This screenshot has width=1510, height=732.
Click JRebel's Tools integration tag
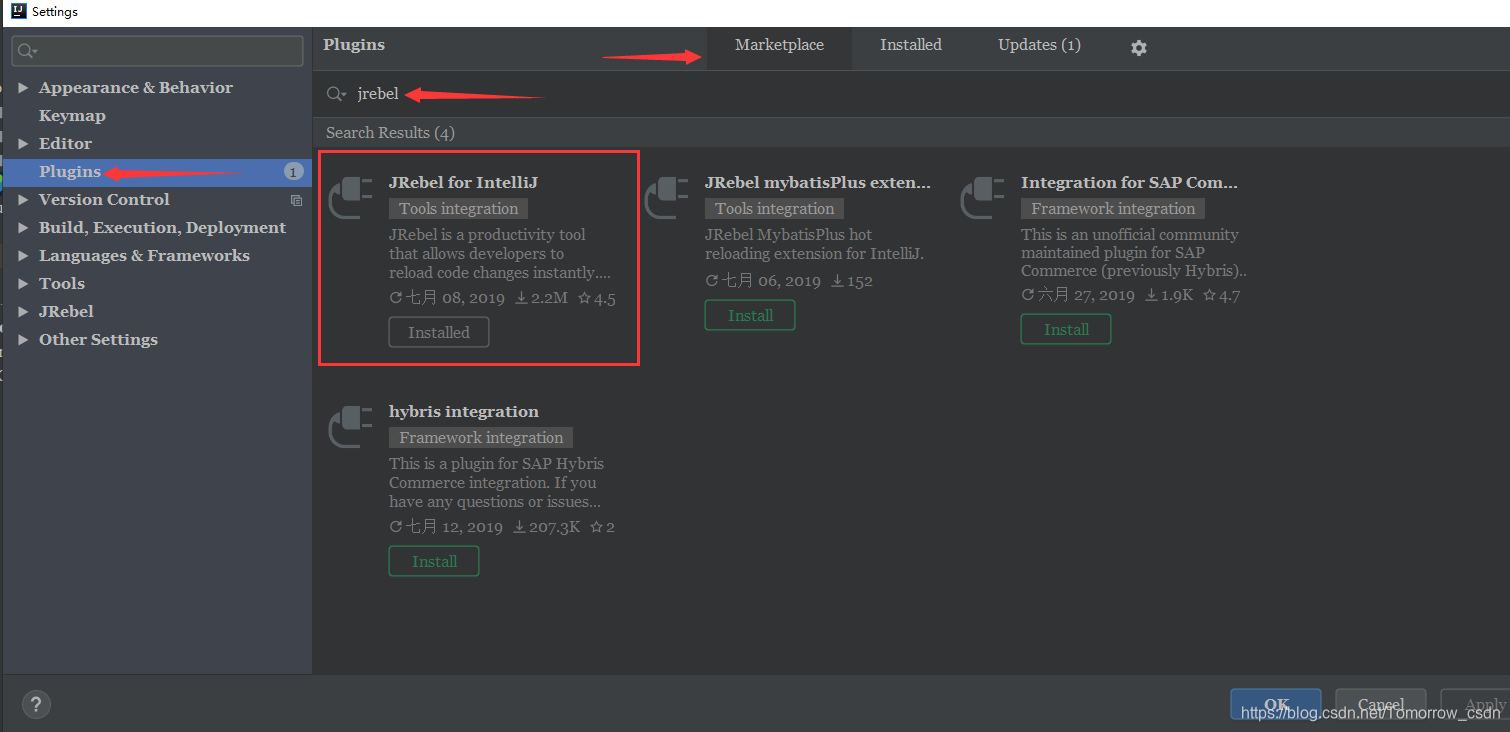458,209
